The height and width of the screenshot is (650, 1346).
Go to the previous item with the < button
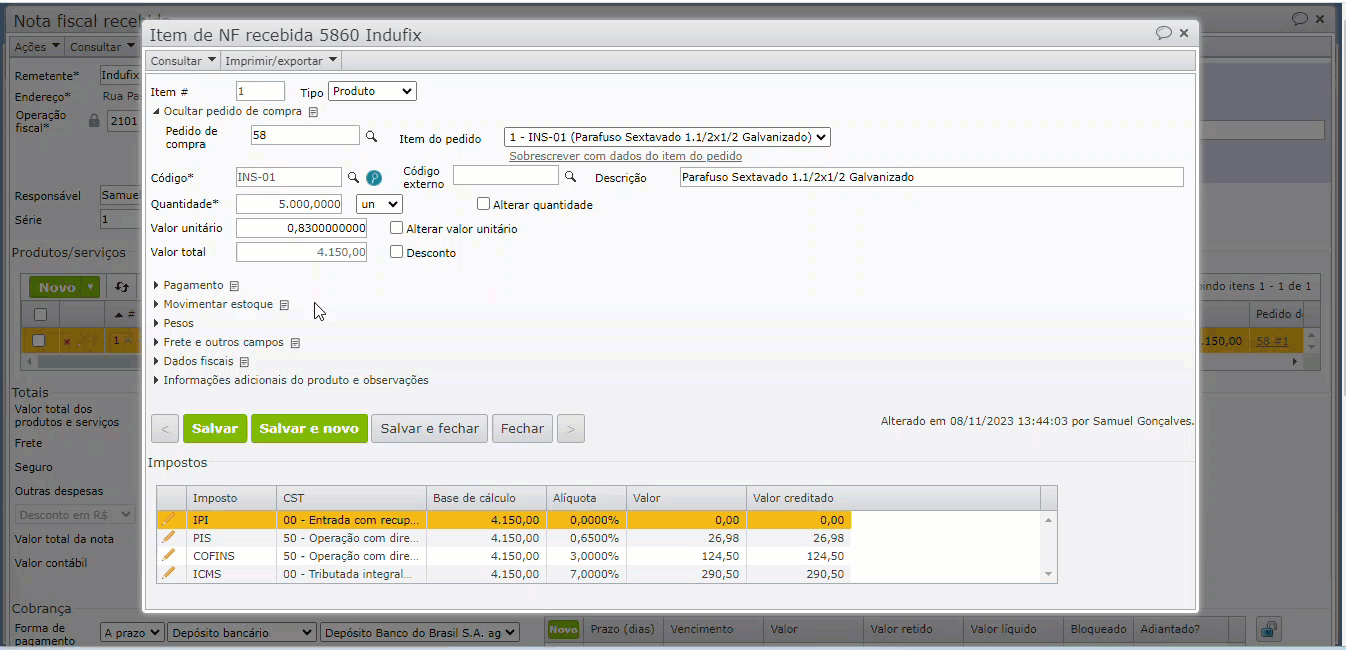(165, 429)
